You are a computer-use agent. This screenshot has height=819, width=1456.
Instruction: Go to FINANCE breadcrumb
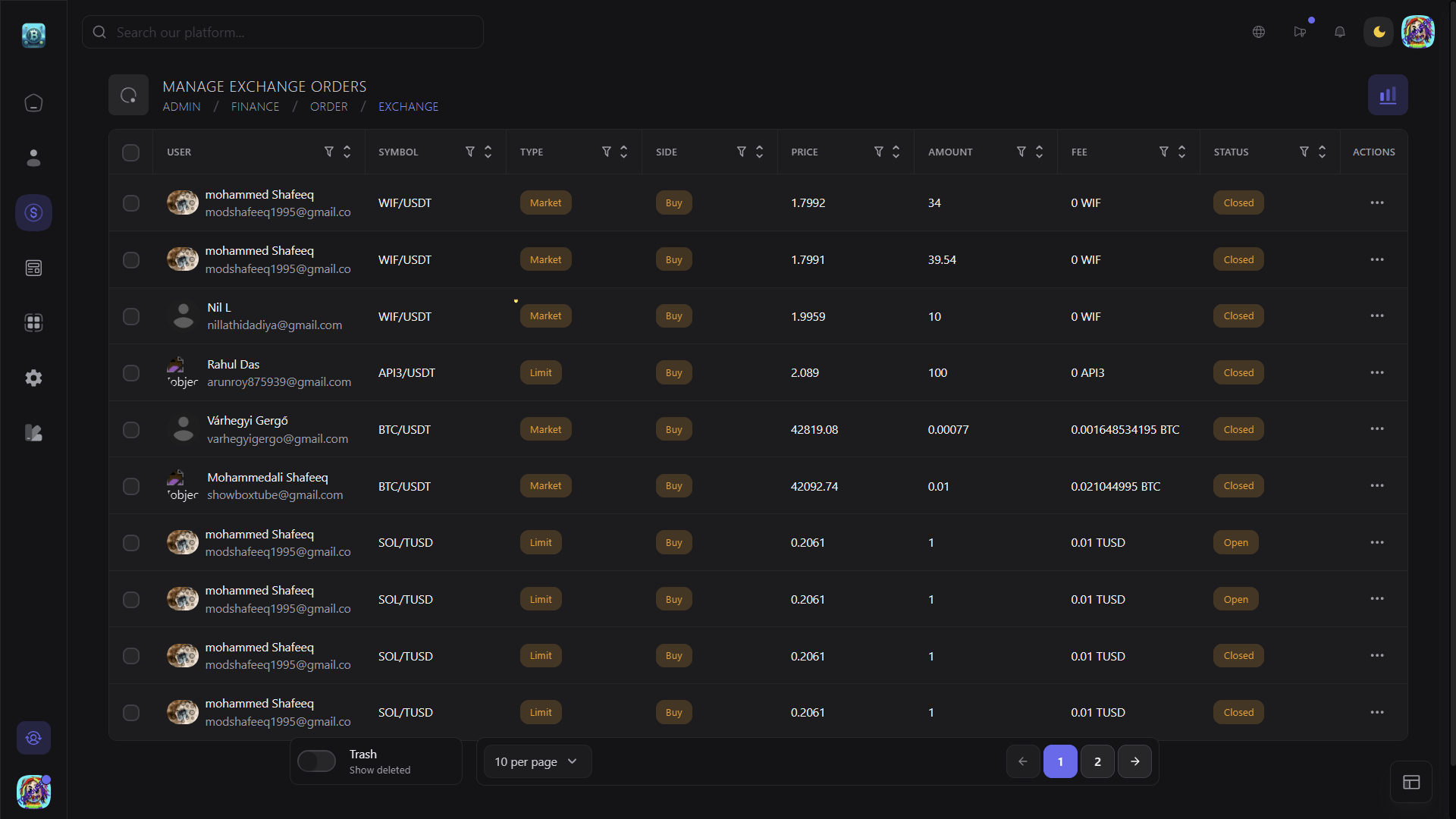coord(255,107)
